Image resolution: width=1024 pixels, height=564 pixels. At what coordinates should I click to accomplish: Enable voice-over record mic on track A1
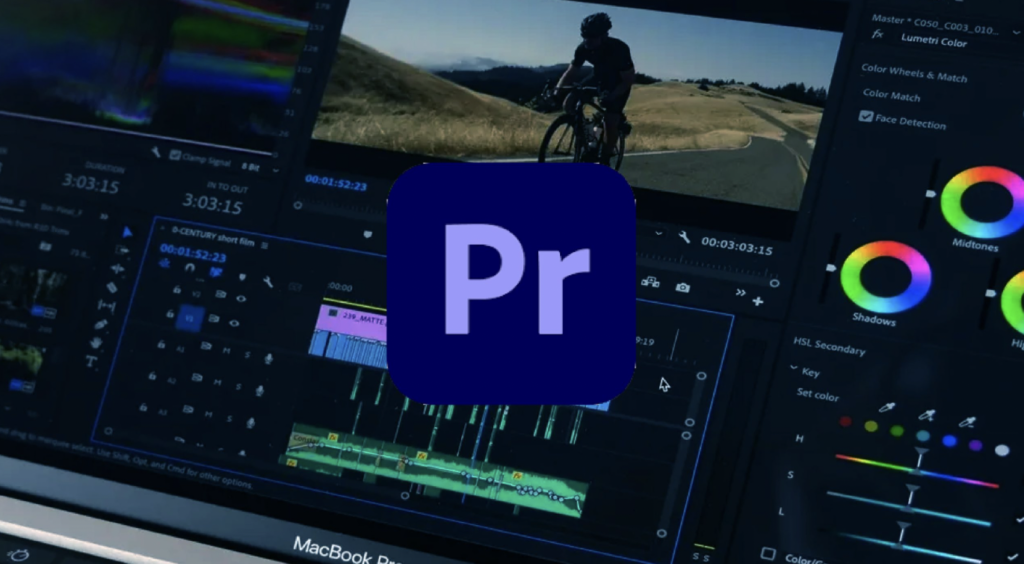tap(268, 358)
